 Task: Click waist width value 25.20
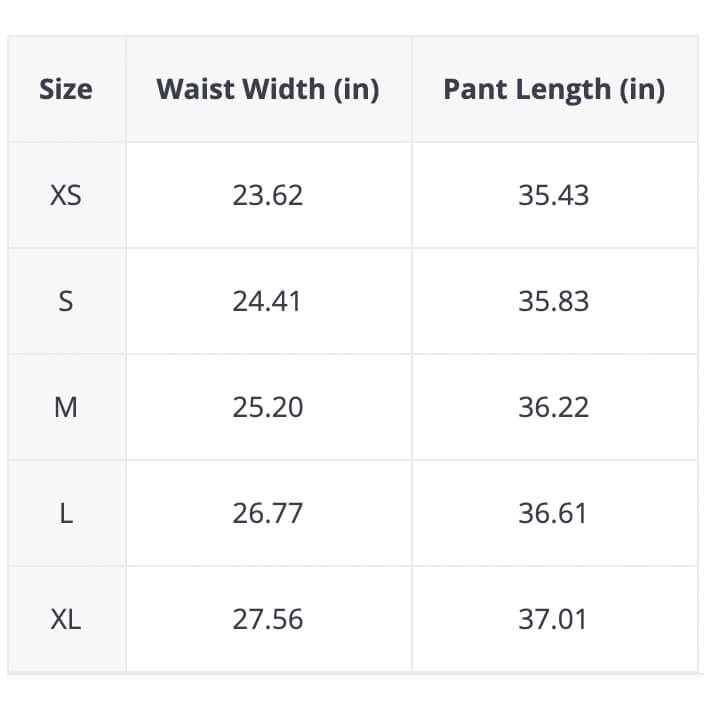[x=268, y=407]
